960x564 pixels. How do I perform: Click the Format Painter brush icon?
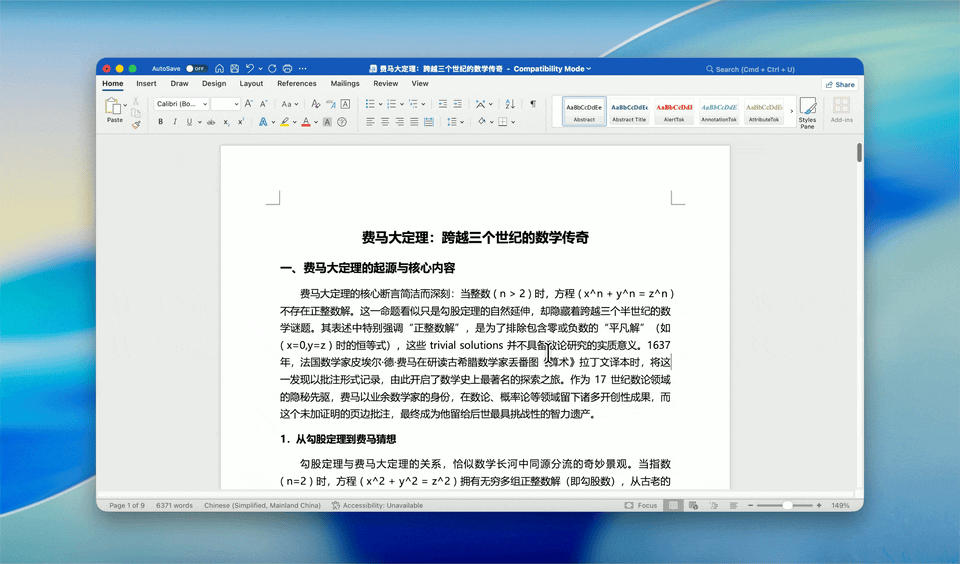click(135, 125)
